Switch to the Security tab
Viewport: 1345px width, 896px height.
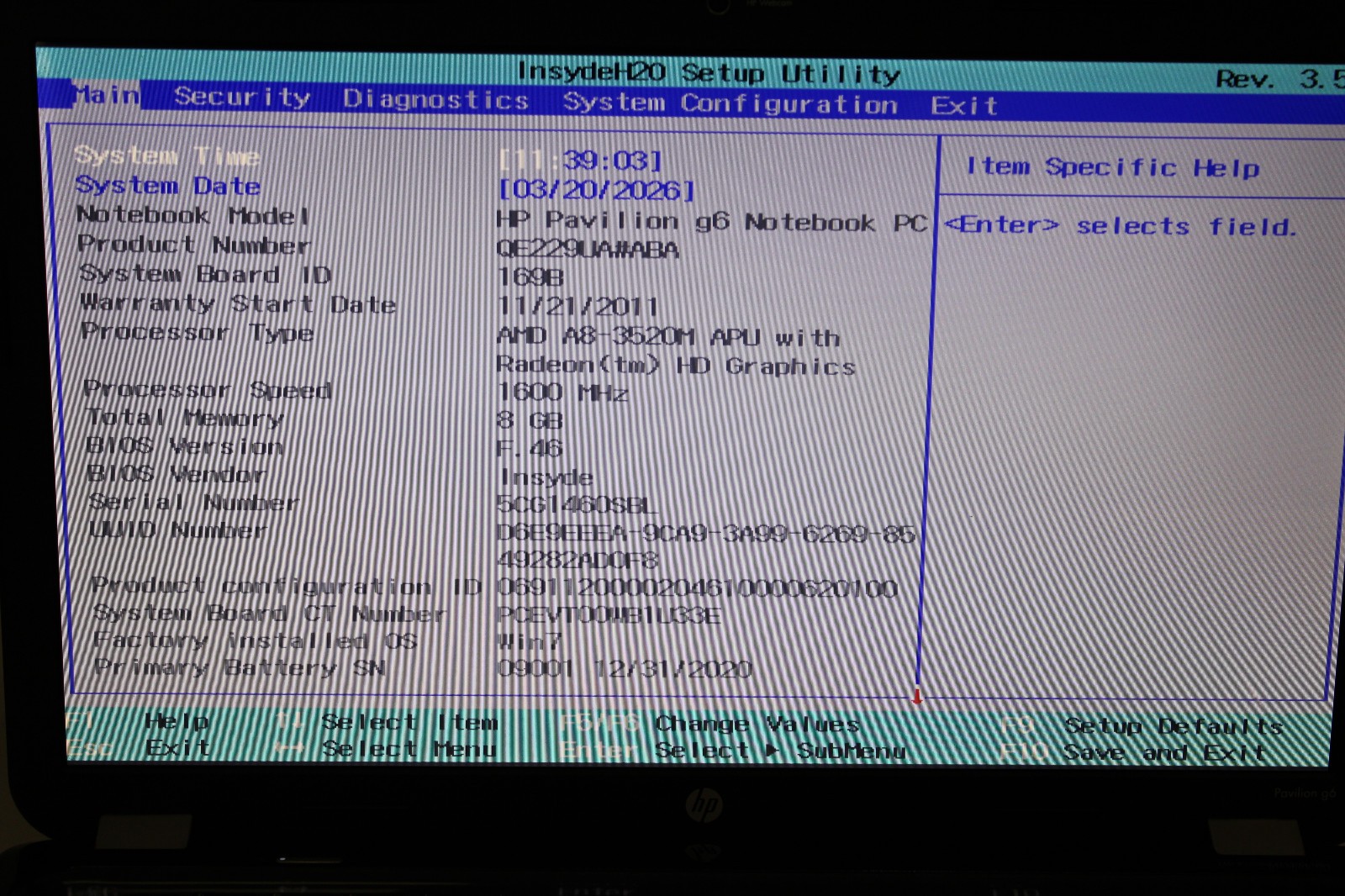(x=242, y=98)
